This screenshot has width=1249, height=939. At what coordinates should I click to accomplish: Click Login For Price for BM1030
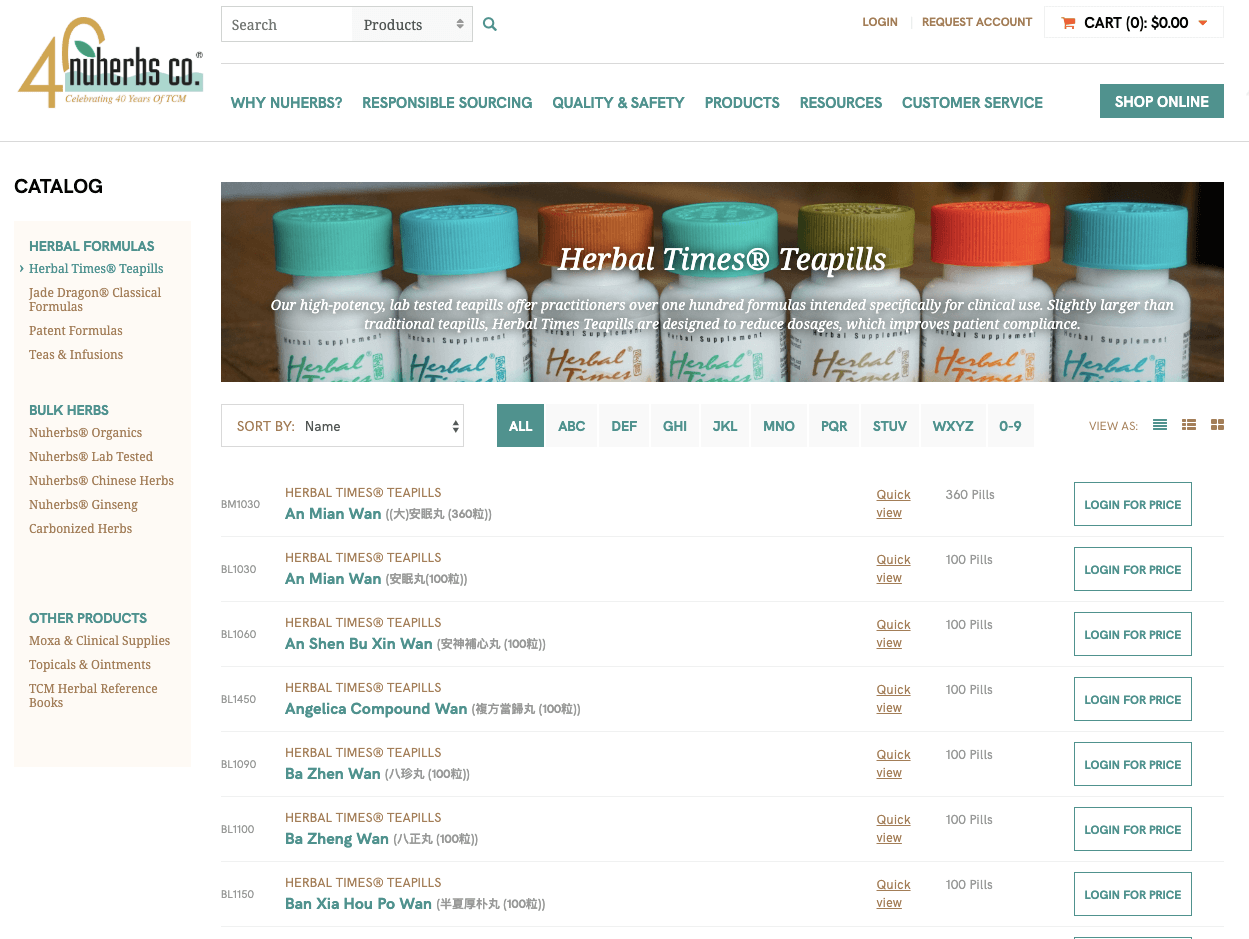coord(1133,505)
